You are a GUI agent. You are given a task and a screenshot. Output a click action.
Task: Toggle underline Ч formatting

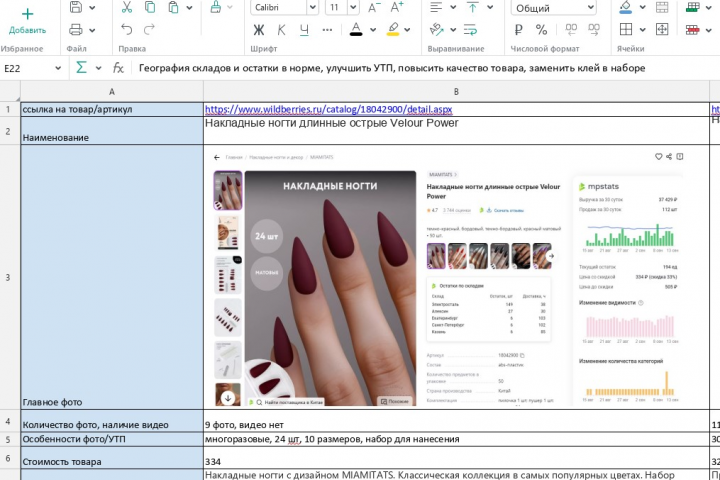click(304, 30)
